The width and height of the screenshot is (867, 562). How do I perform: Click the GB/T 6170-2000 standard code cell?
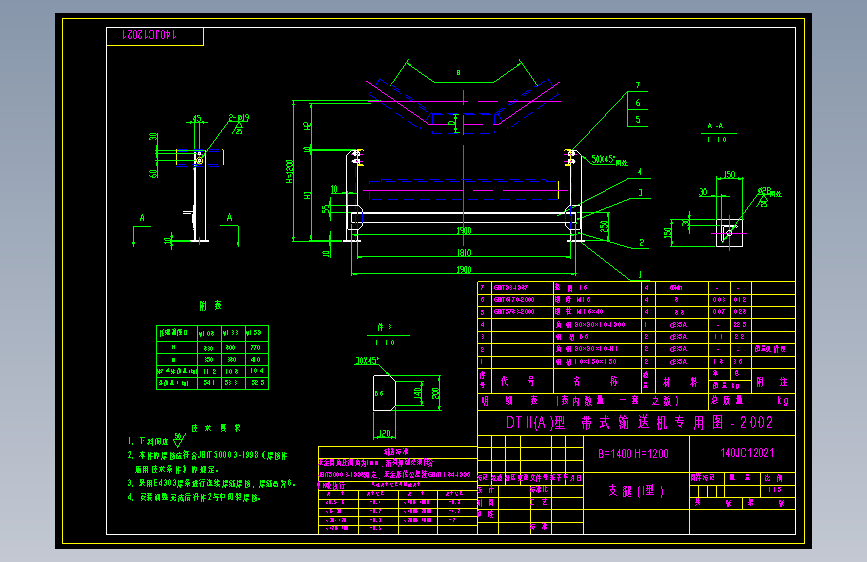pos(514,300)
